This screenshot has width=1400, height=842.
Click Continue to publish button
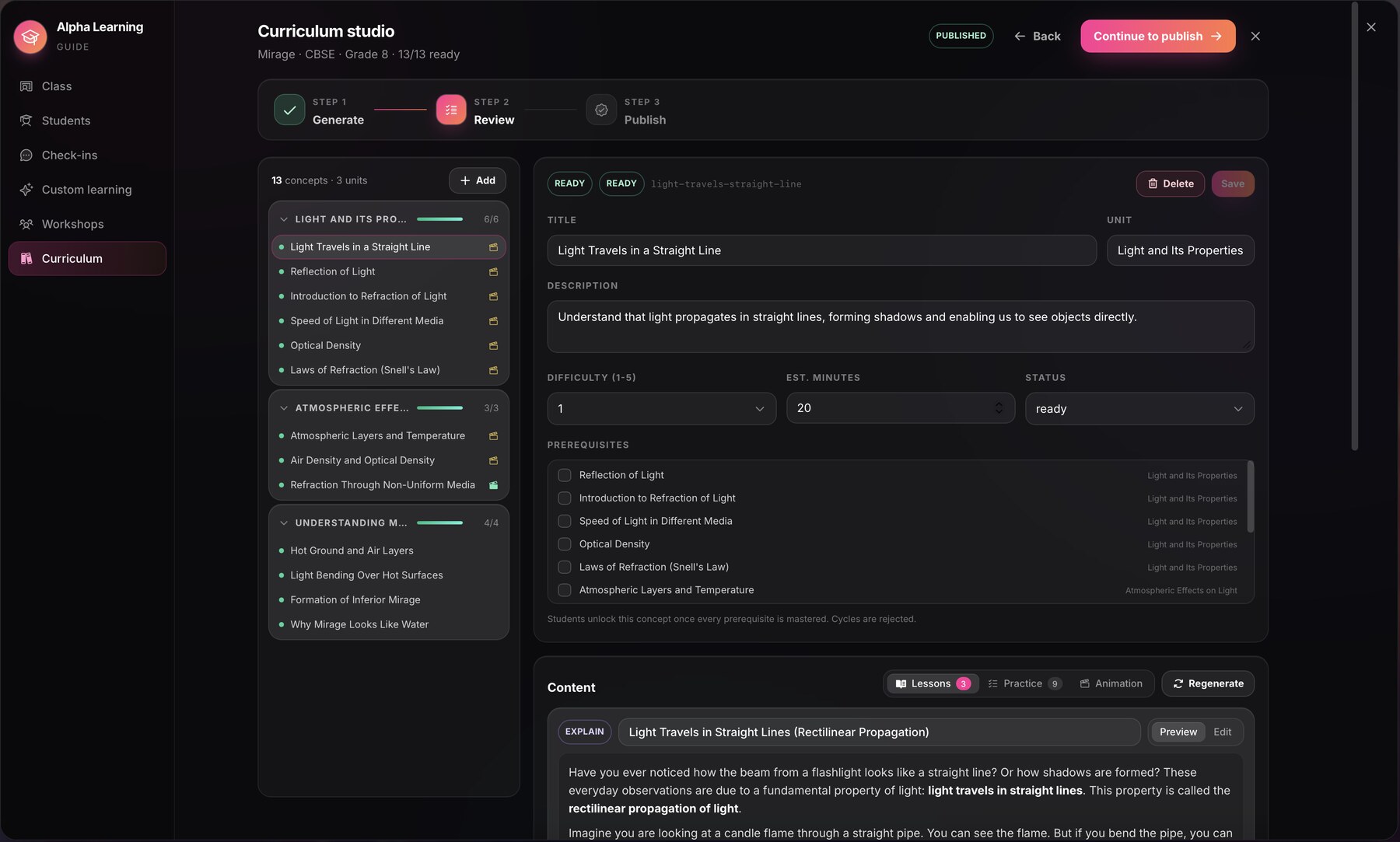1157,37
